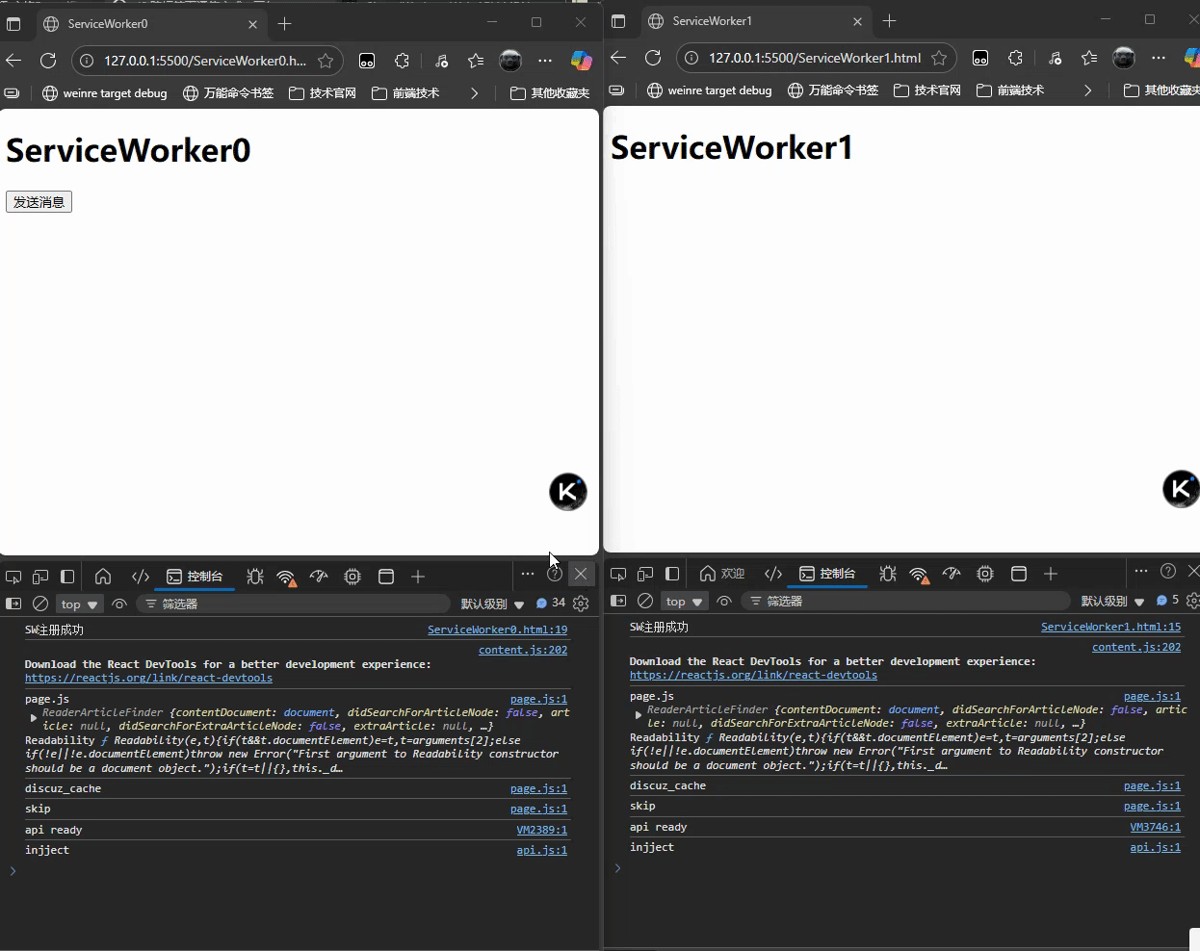Open the Elements panel in right DevTools

tap(773, 574)
